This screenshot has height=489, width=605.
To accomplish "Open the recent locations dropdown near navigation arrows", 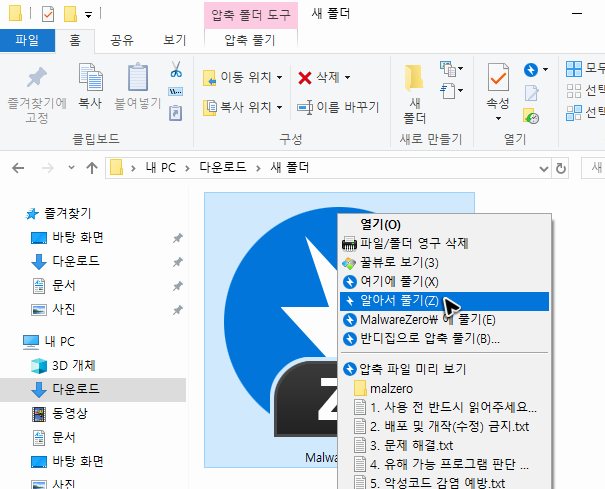I will click(x=71, y=168).
